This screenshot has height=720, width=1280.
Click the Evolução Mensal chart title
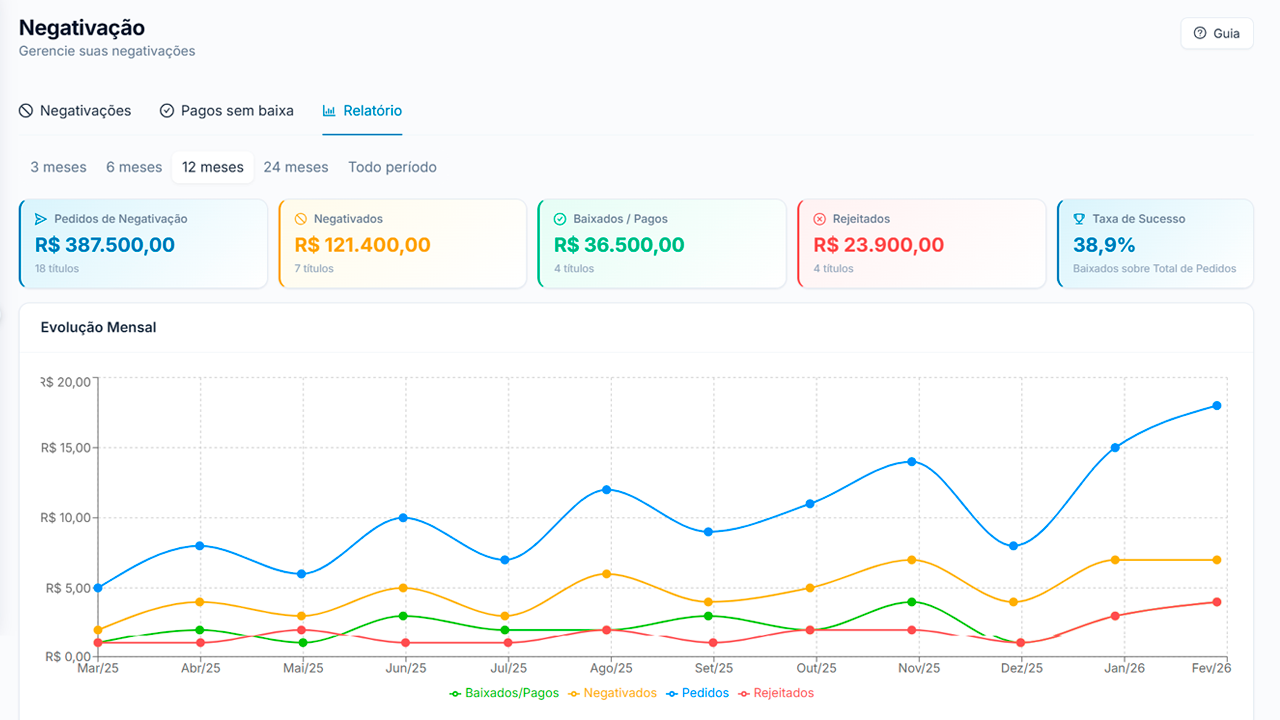pyautogui.click(x=98, y=327)
